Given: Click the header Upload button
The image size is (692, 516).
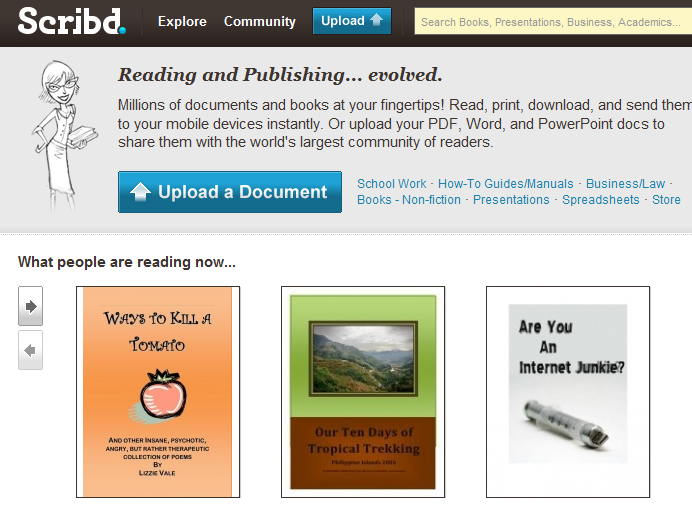Looking at the screenshot, I should click(352, 21).
